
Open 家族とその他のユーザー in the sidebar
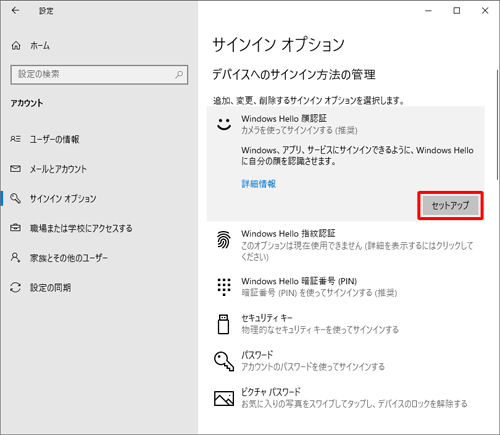point(69,258)
